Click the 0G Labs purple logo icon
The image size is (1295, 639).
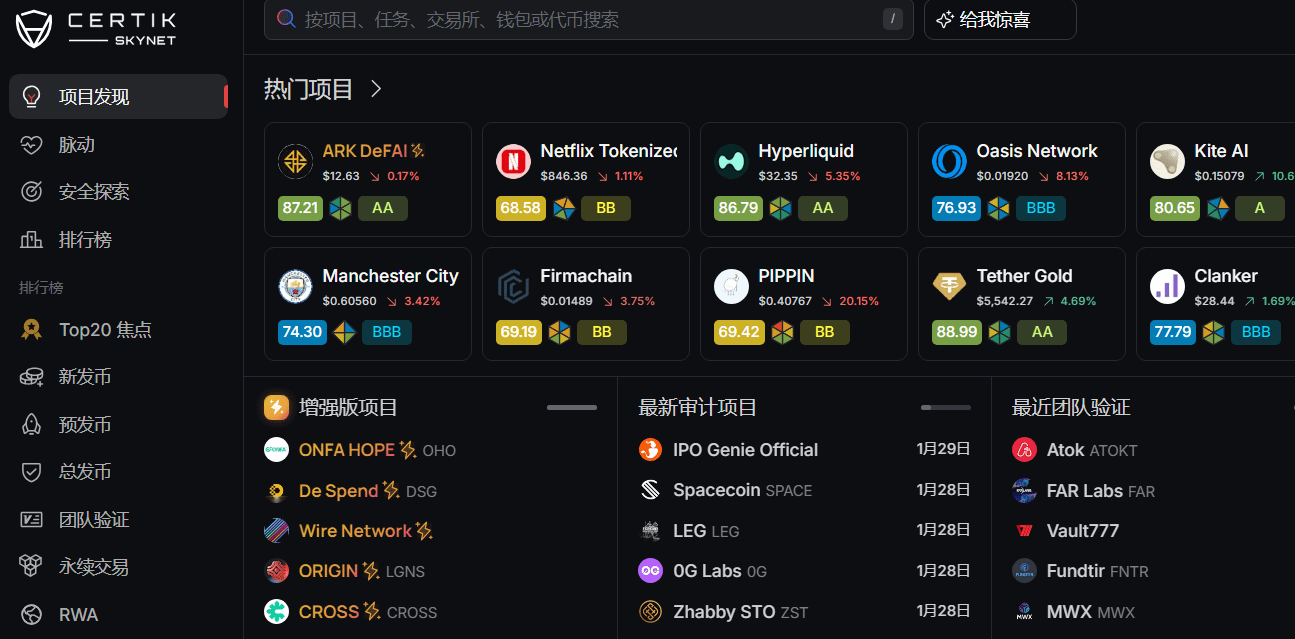(x=650, y=571)
